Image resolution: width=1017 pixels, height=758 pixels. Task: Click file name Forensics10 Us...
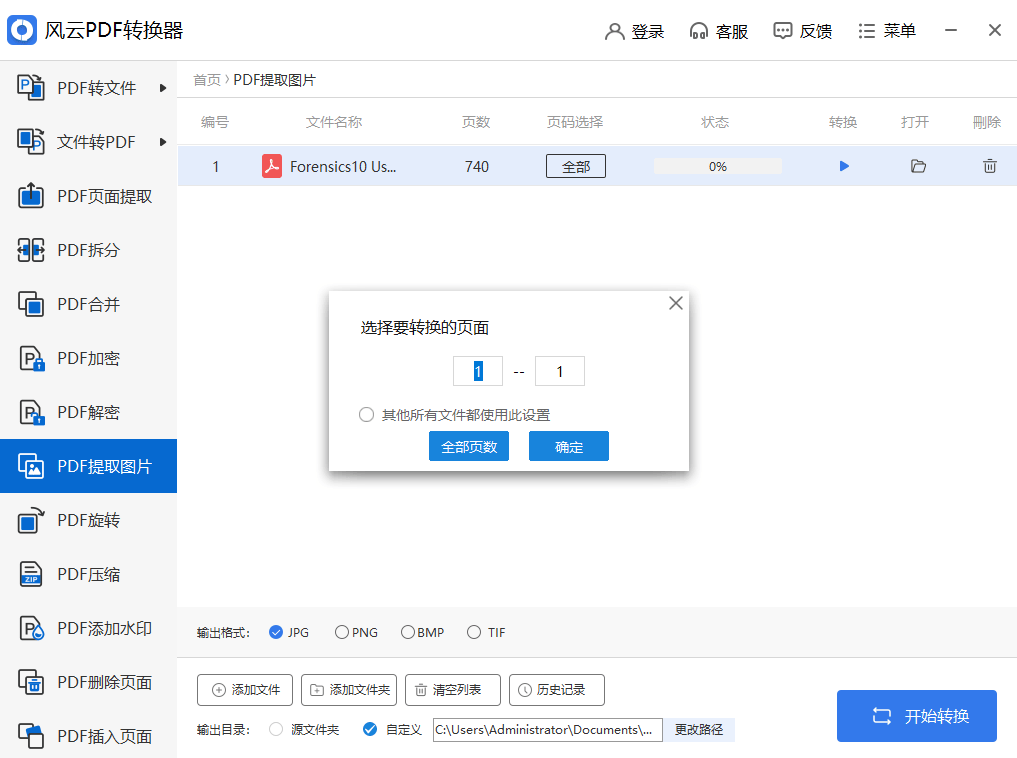(x=343, y=167)
